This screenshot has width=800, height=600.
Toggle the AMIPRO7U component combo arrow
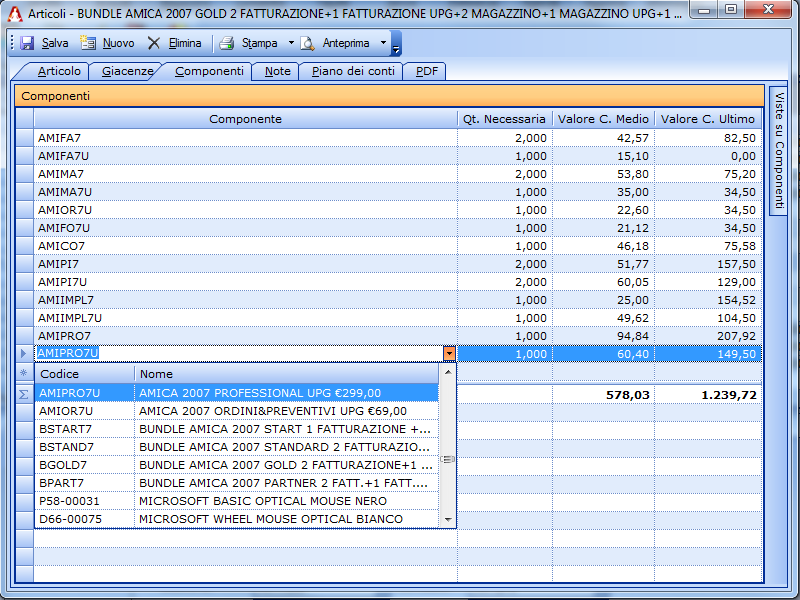[449, 353]
